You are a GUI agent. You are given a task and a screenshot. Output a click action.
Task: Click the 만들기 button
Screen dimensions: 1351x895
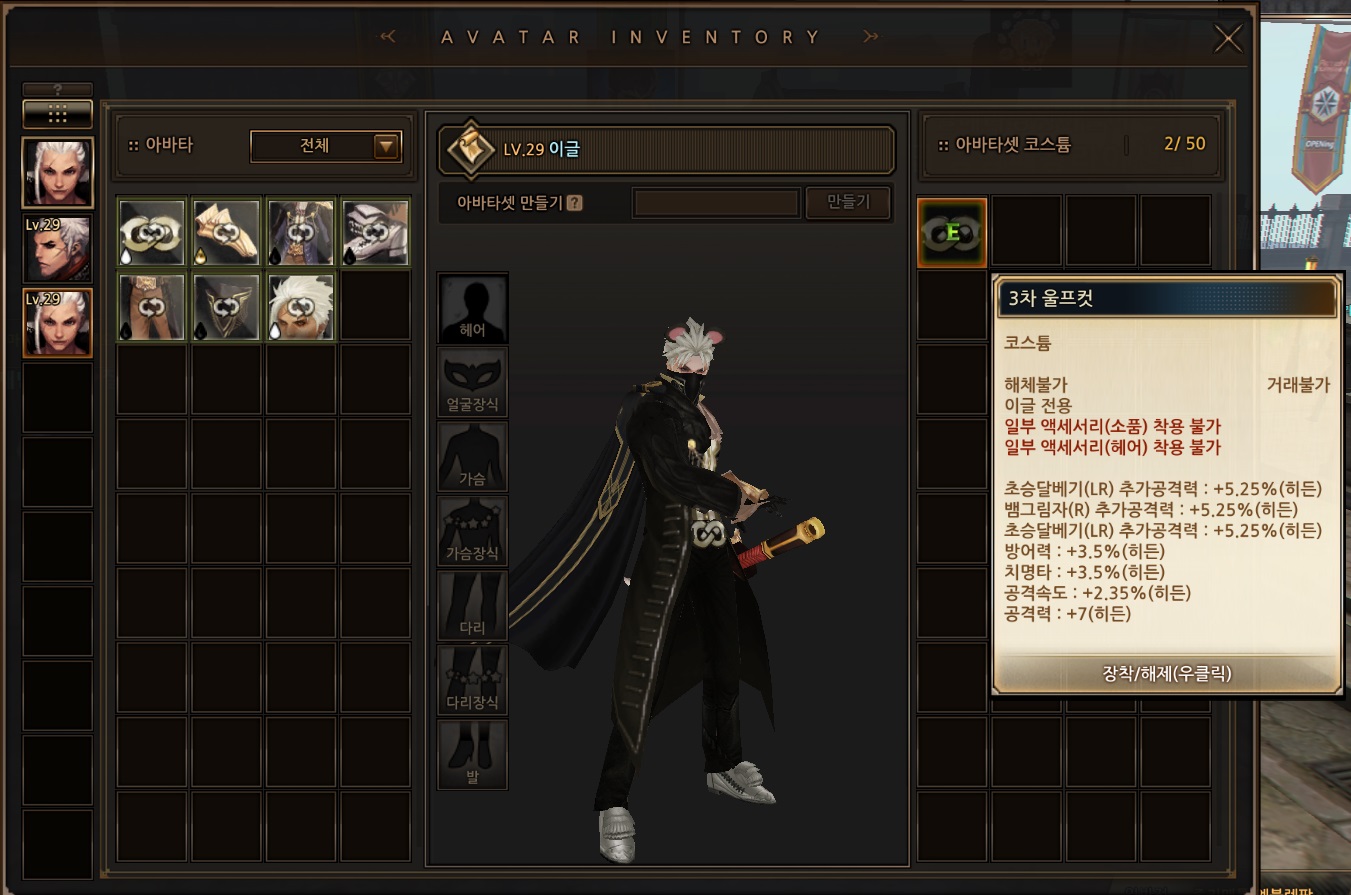[x=848, y=202]
